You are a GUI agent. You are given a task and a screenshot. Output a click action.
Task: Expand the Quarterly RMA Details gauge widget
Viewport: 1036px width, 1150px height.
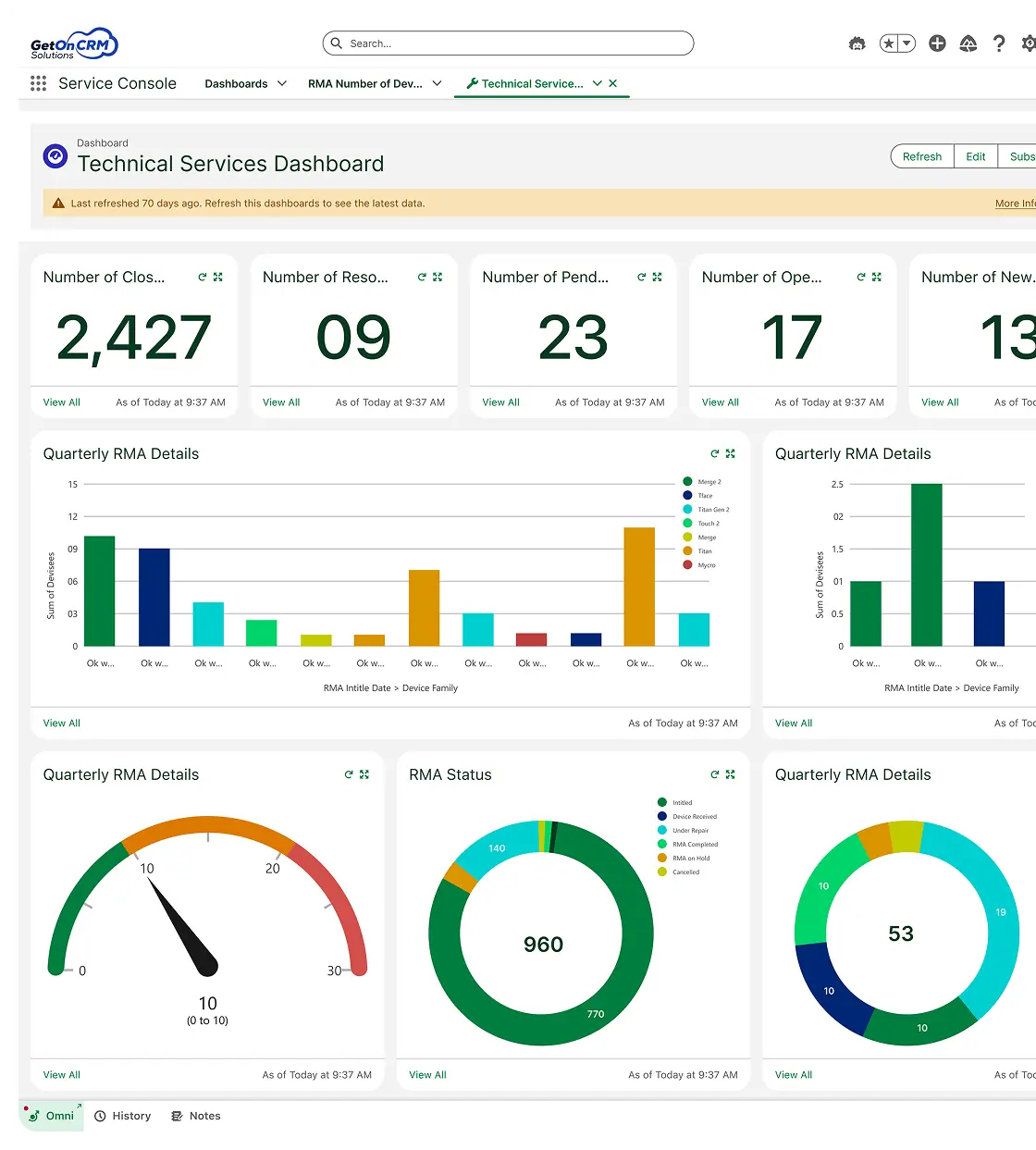362,774
